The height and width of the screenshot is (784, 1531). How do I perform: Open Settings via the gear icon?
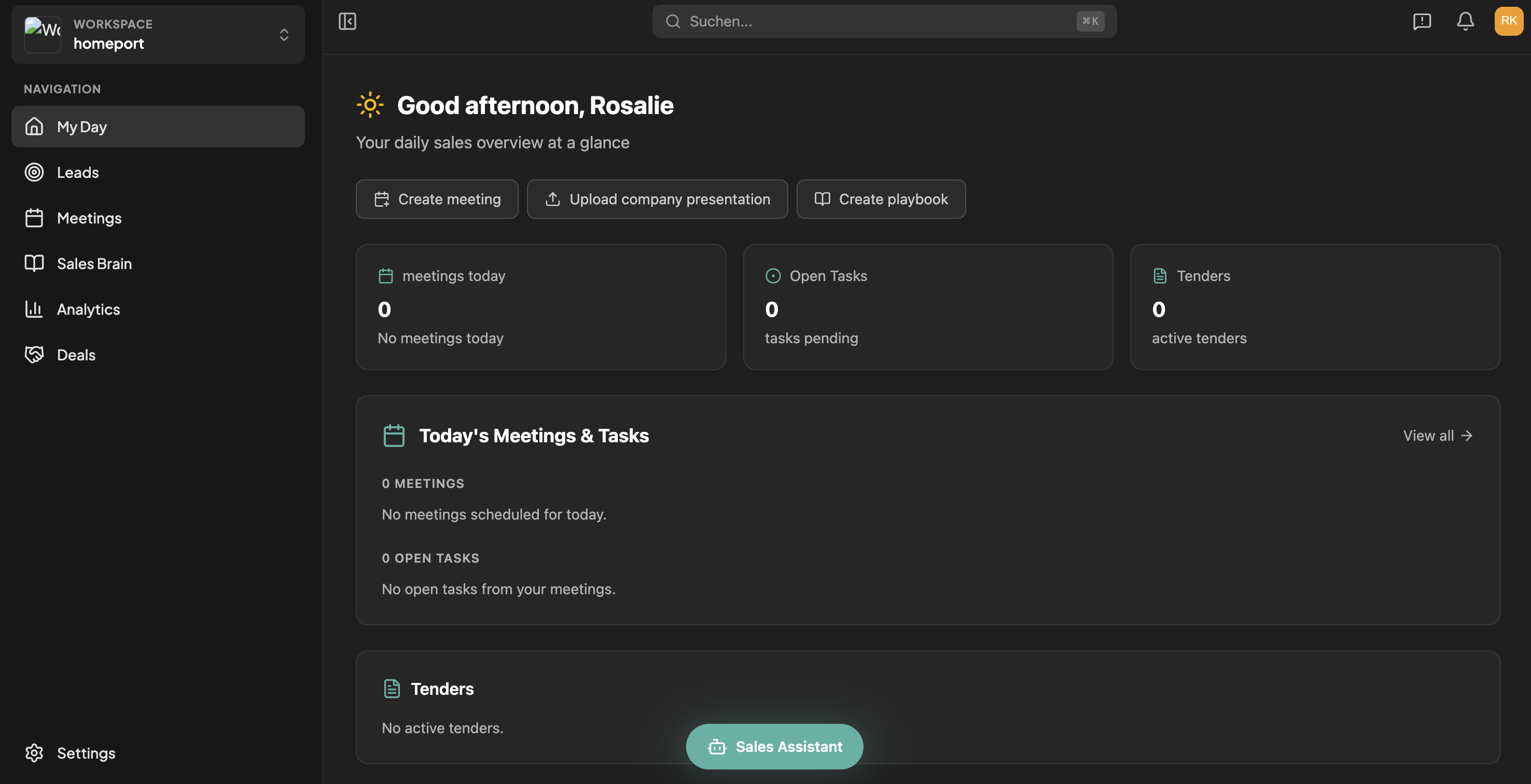[34, 752]
